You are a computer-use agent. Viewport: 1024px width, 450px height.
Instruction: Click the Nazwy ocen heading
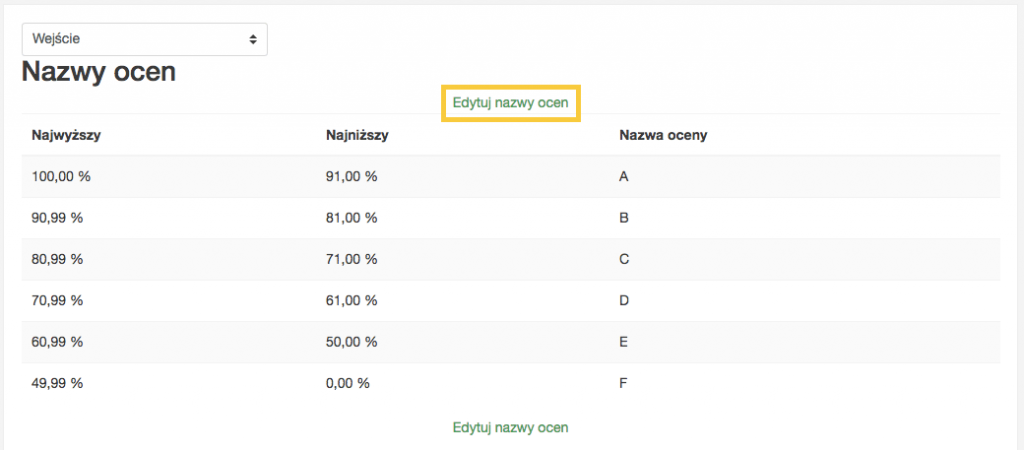[x=99, y=72]
